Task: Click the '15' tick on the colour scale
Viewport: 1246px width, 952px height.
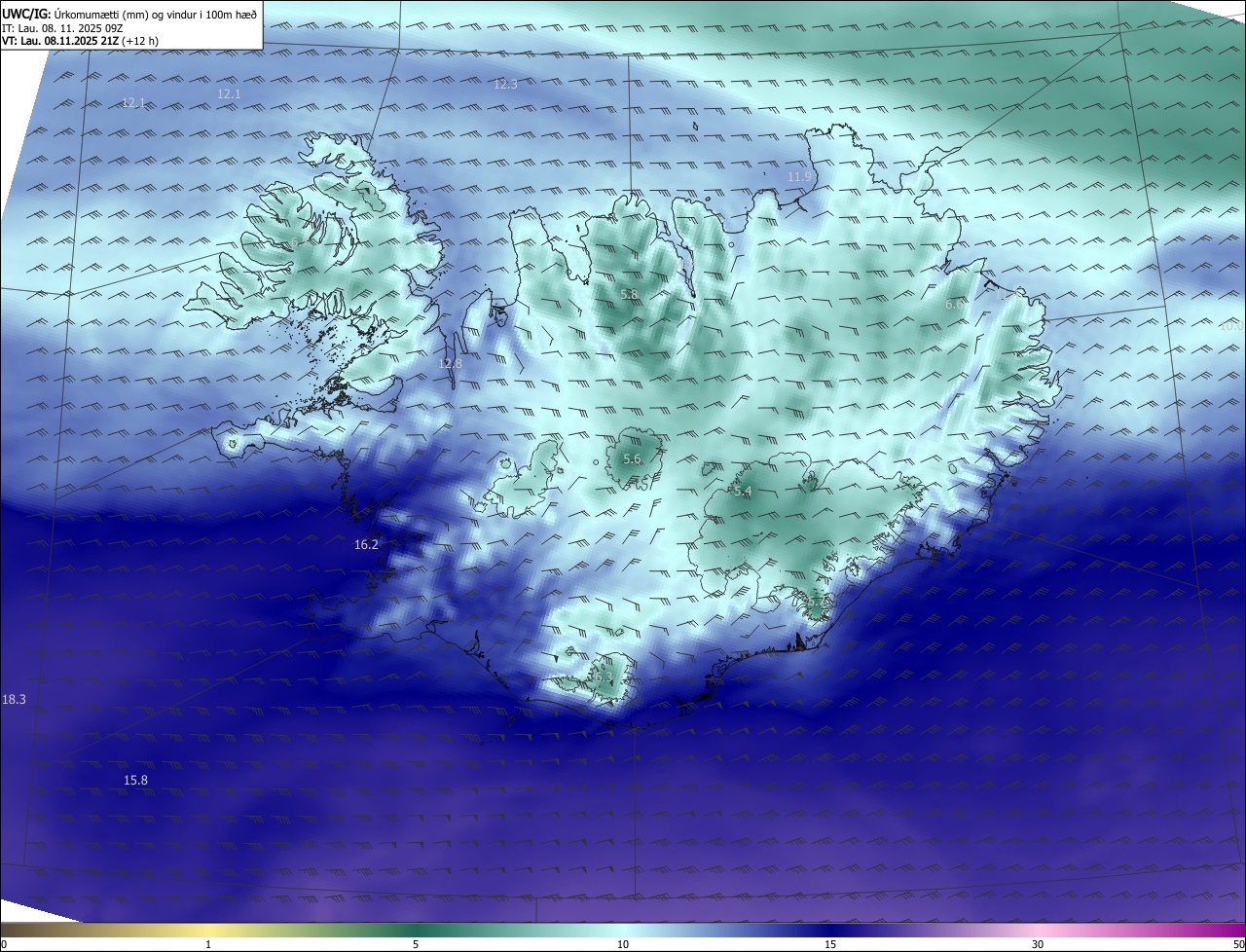Action: pyautogui.click(x=830, y=944)
